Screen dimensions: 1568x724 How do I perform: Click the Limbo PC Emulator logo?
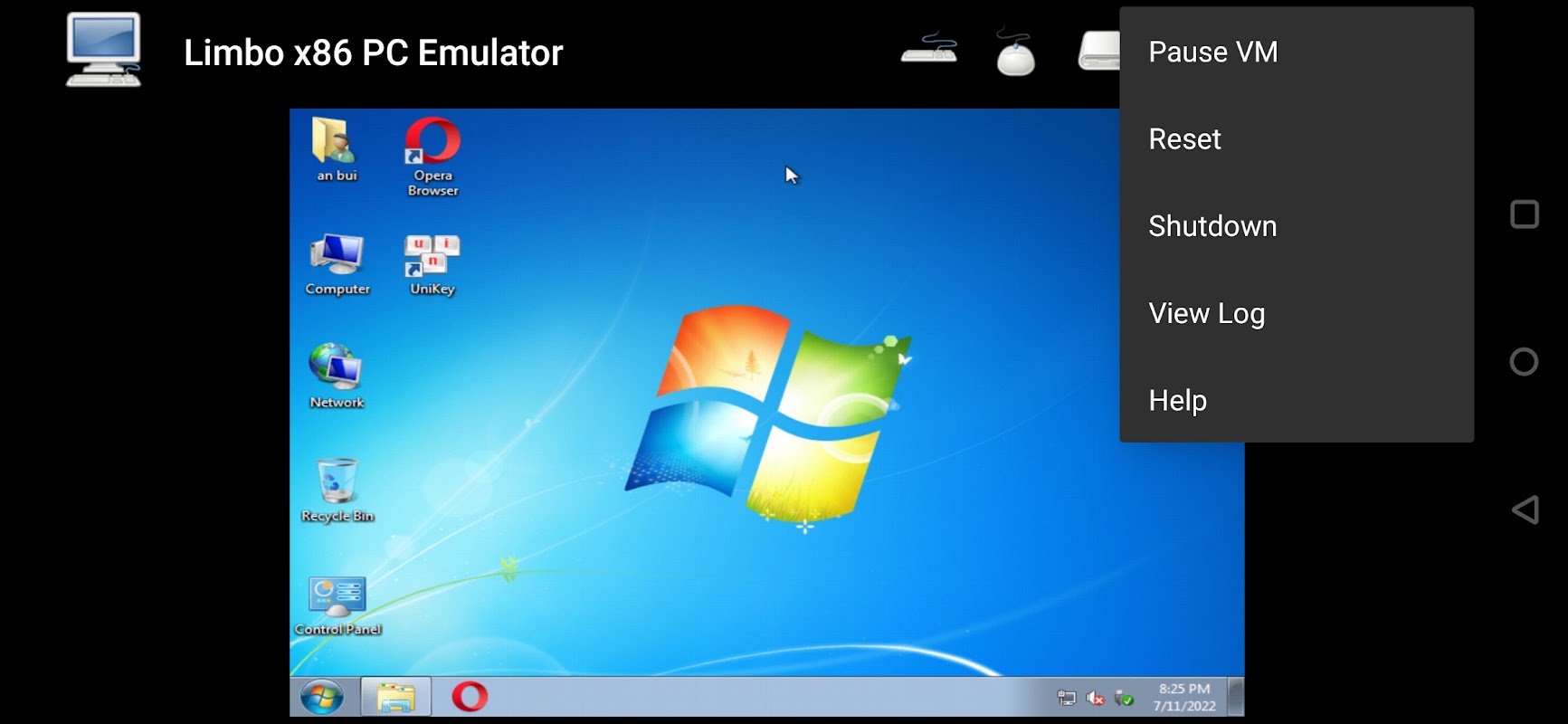click(x=103, y=51)
